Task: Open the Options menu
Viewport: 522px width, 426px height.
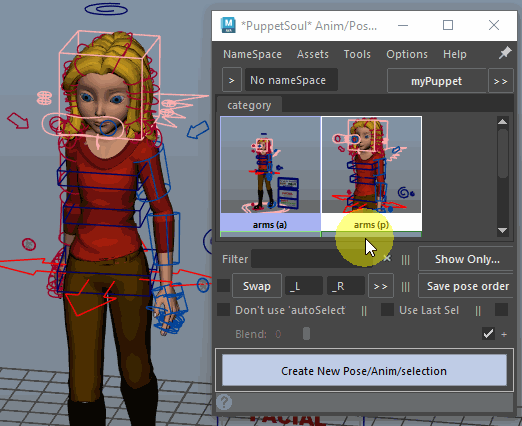Action: pos(407,54)
